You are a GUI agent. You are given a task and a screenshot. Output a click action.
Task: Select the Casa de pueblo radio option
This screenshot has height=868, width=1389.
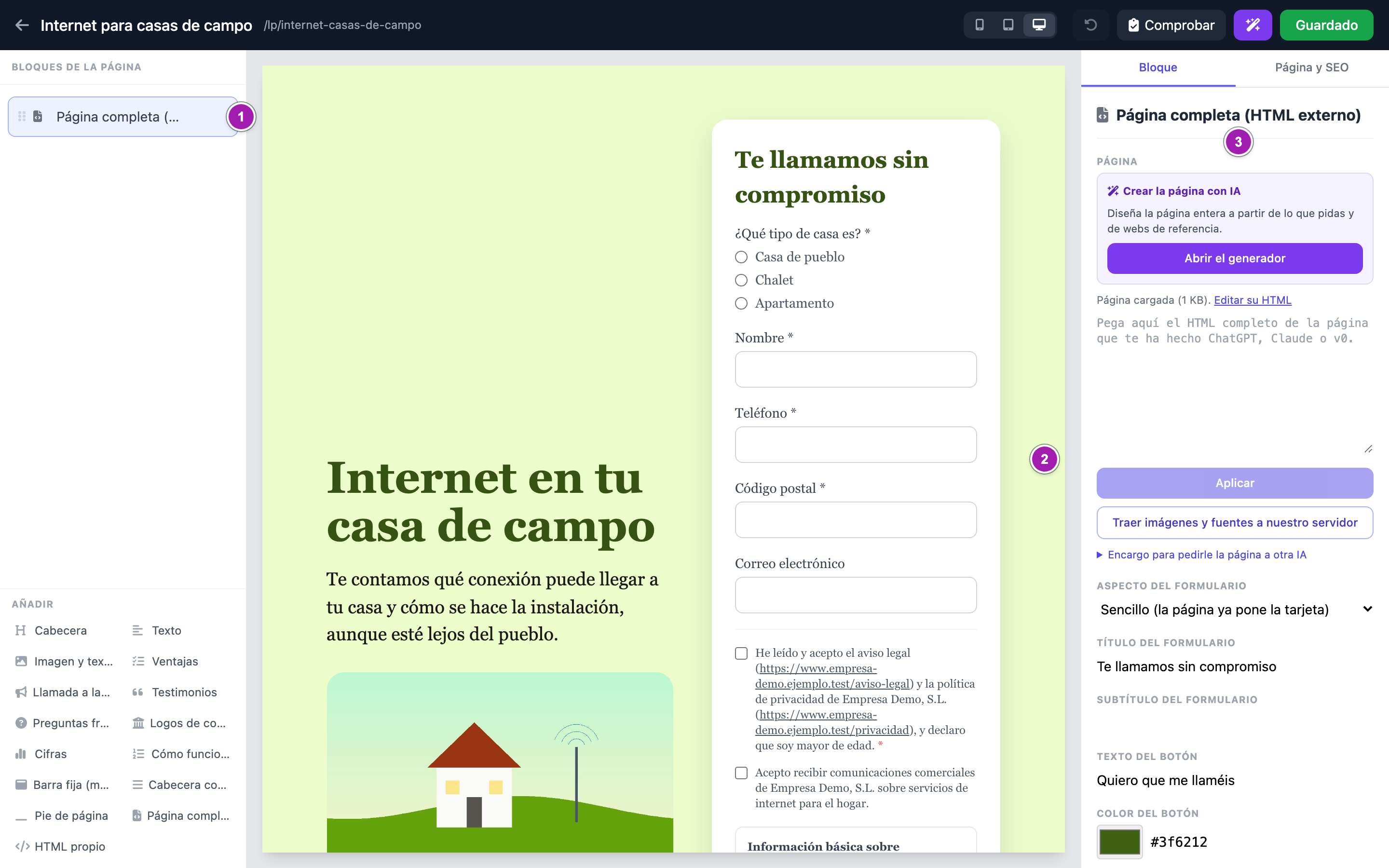(x=741, y=257)
